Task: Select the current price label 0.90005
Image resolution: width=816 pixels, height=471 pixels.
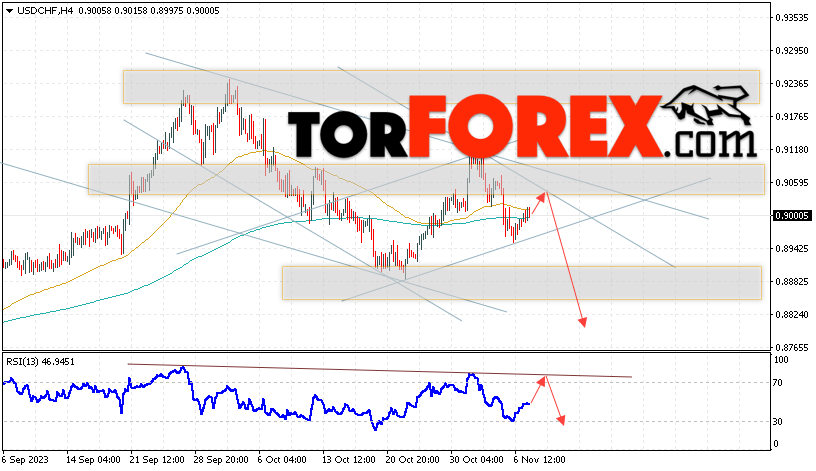Action: point(792,215)
